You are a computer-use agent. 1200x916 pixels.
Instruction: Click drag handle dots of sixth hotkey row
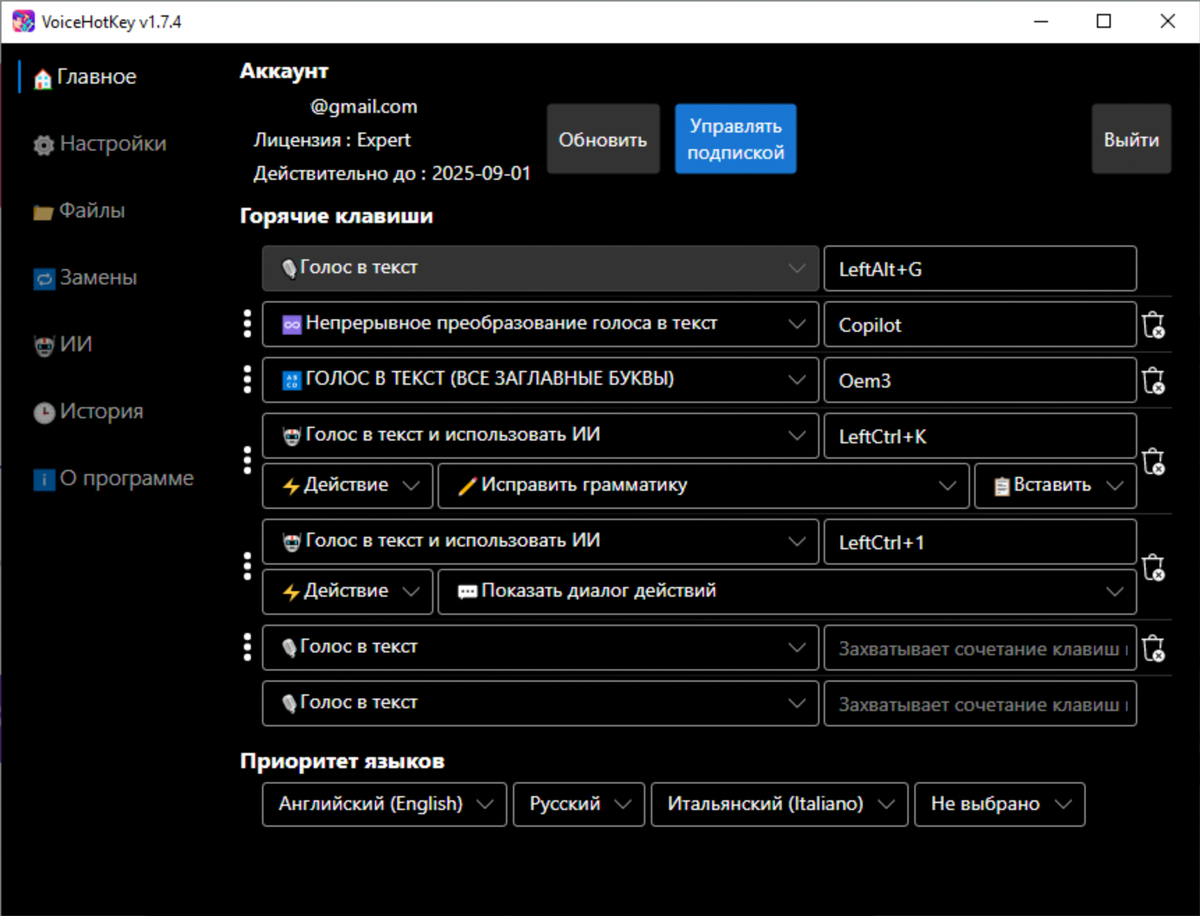coord(248,647)
